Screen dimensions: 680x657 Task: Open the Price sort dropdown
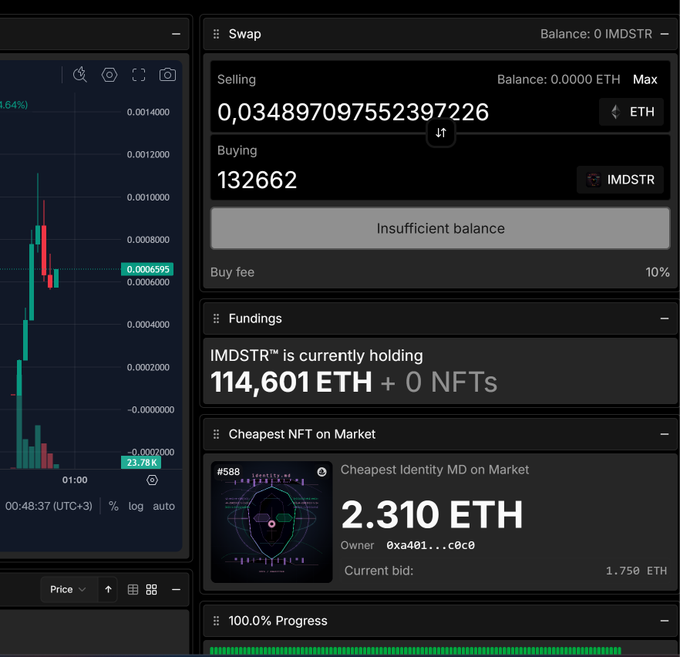[x=68, y=589]
